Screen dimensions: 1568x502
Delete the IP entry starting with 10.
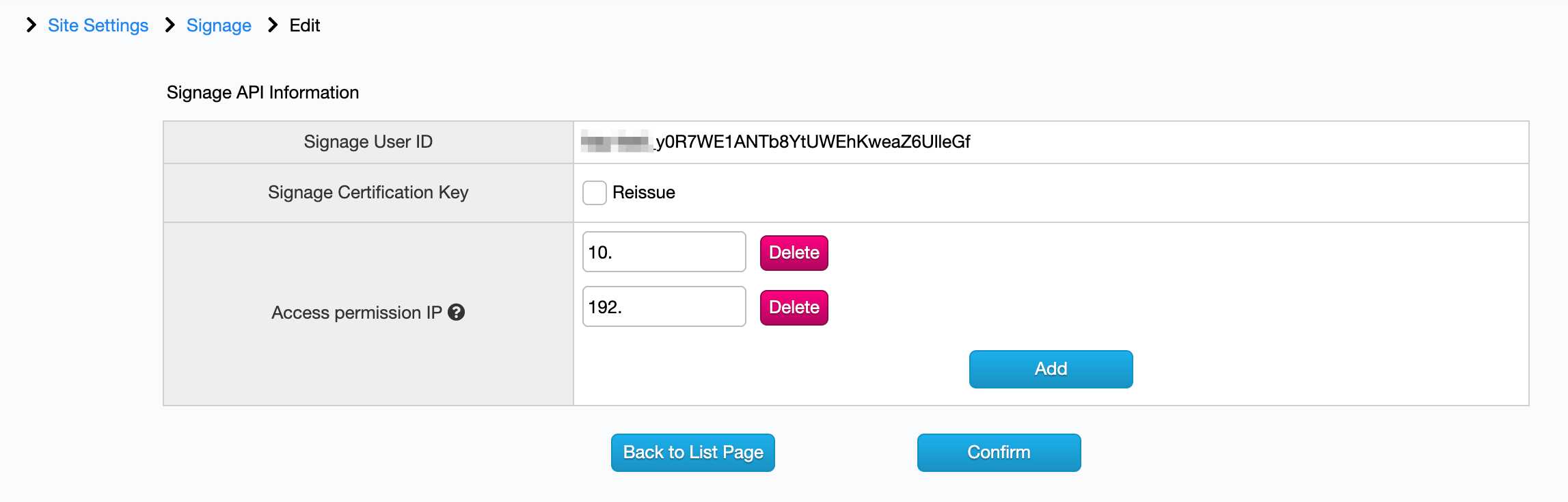coord(794,253)
